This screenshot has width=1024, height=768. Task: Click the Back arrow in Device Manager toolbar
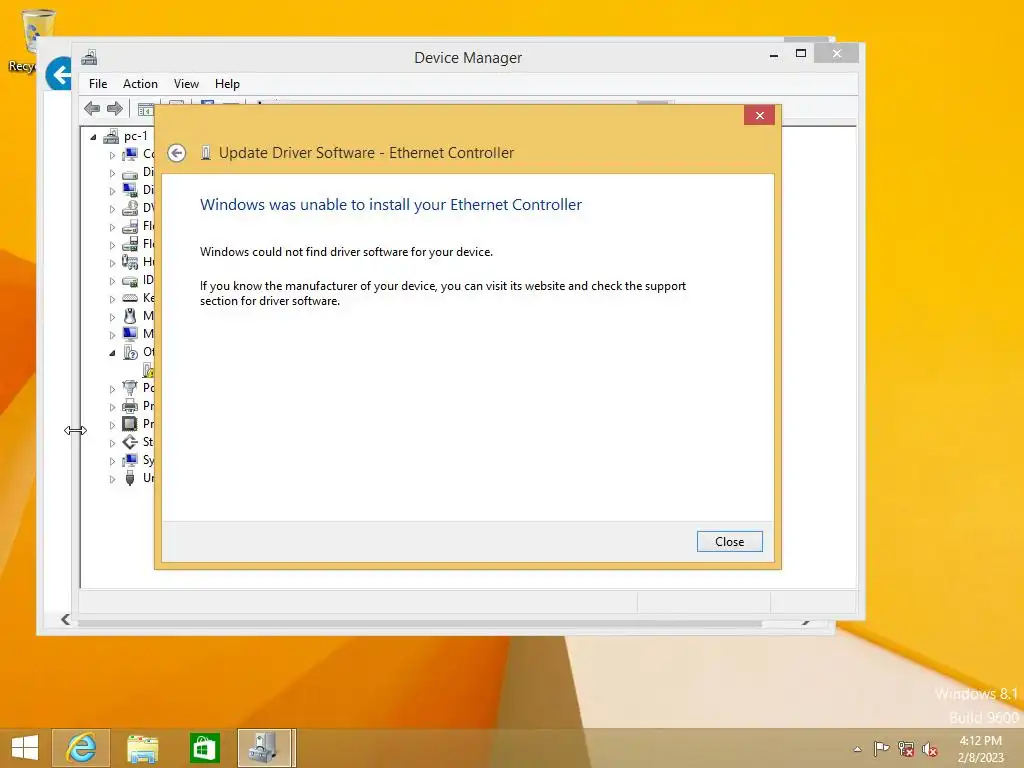(92, 108)
